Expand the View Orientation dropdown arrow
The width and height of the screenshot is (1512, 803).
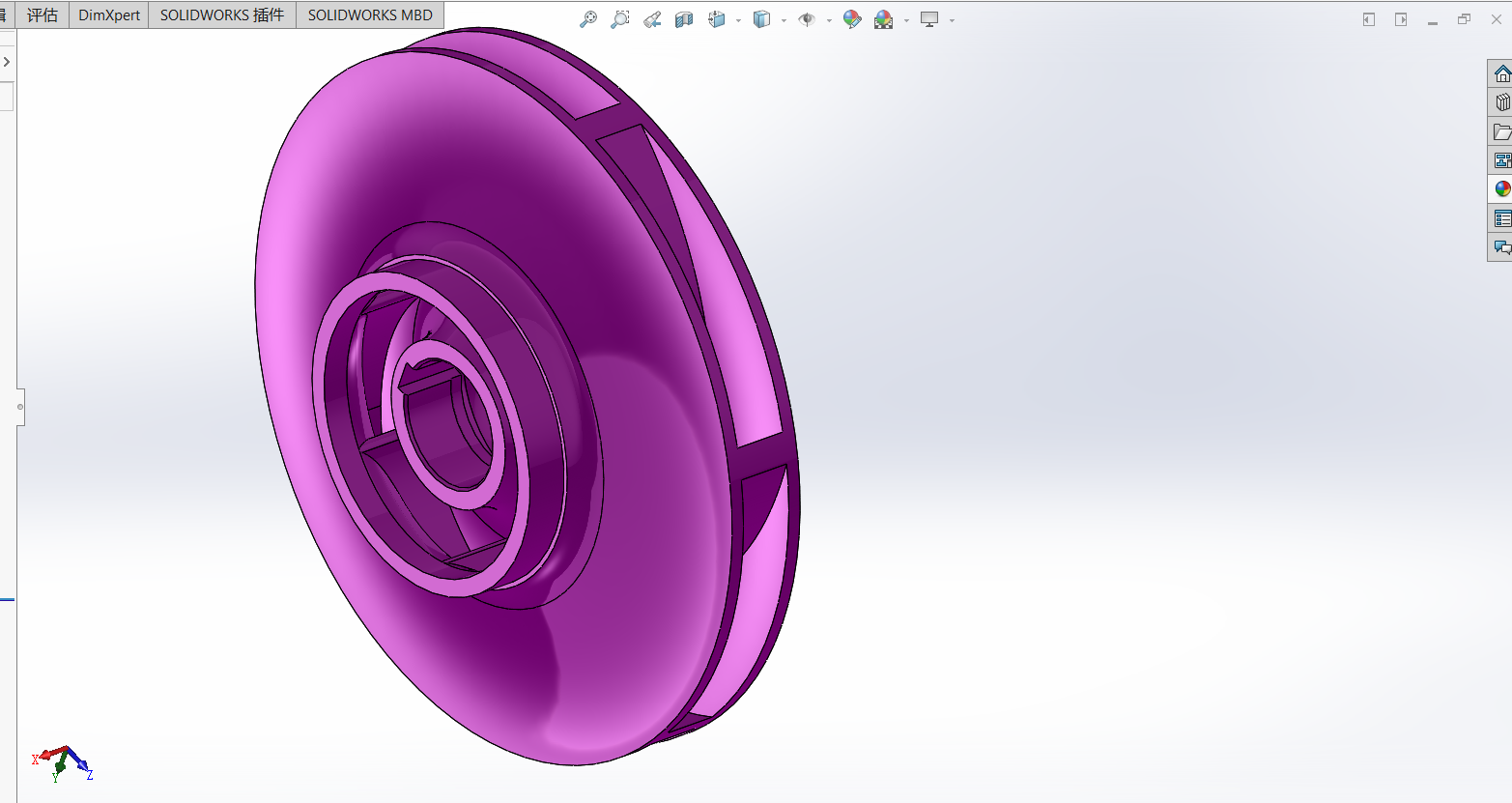738,20
